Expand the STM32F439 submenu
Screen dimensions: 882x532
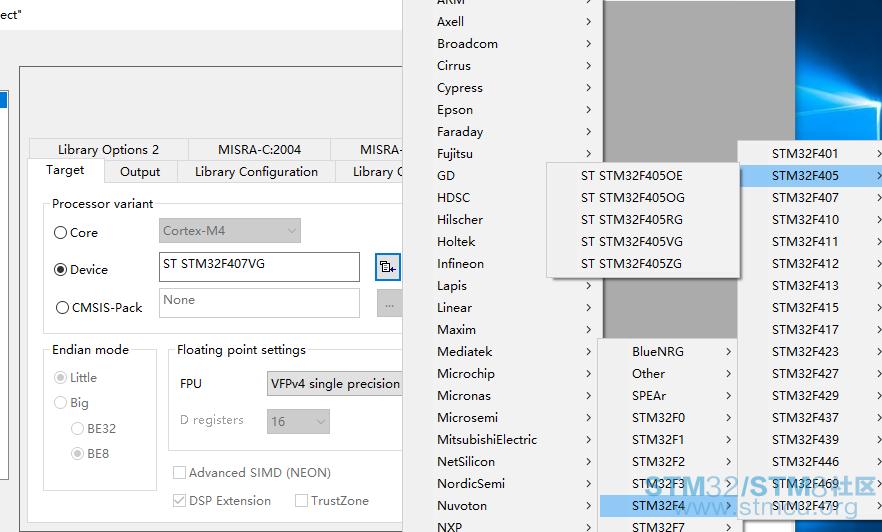point(811,439)
